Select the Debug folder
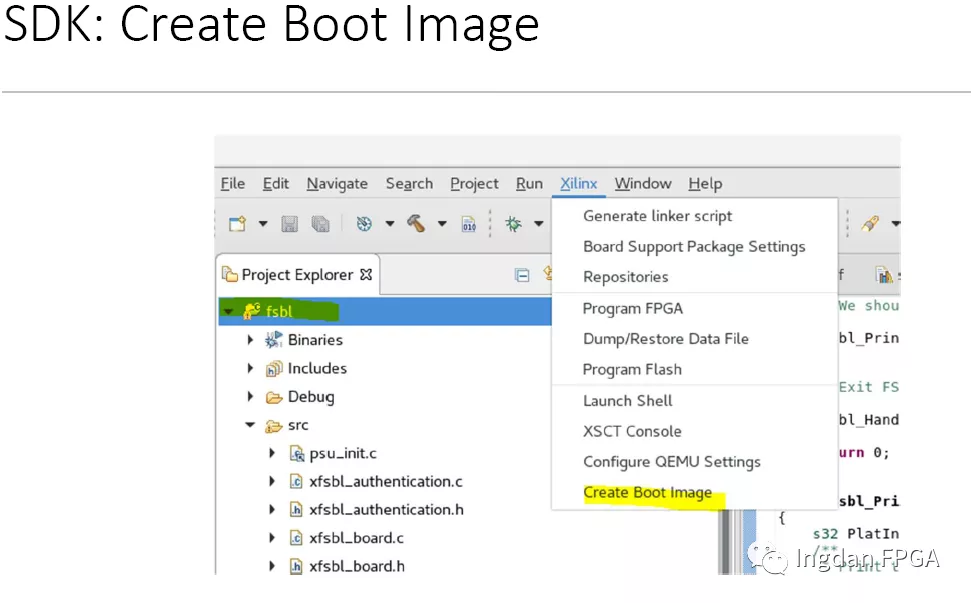 tap(311, 397)
